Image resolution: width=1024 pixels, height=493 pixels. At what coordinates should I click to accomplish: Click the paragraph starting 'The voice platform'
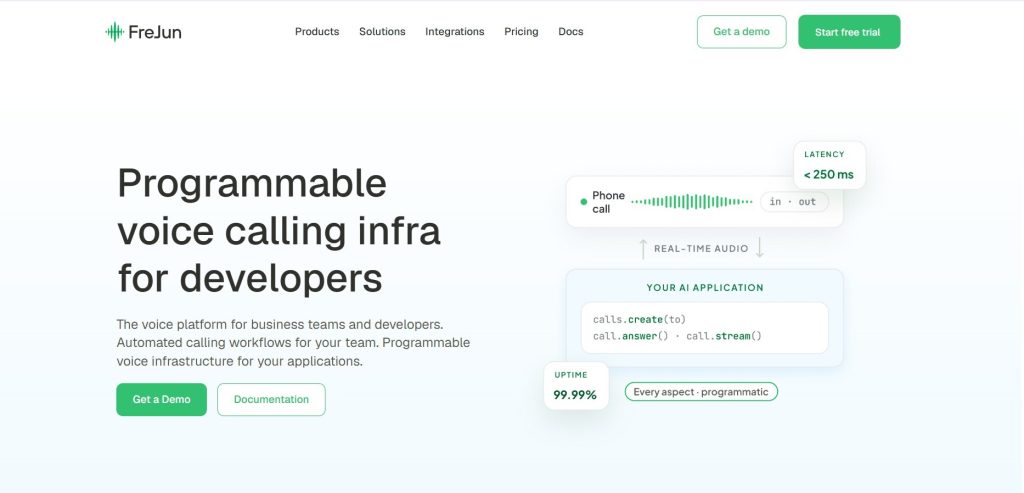click(293, 343)
